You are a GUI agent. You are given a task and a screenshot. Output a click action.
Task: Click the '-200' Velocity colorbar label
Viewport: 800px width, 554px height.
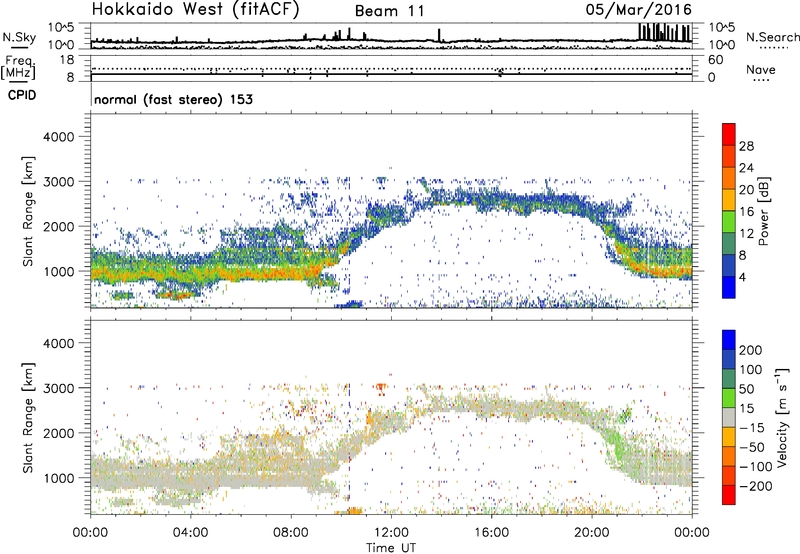click(x=756, y=486)
